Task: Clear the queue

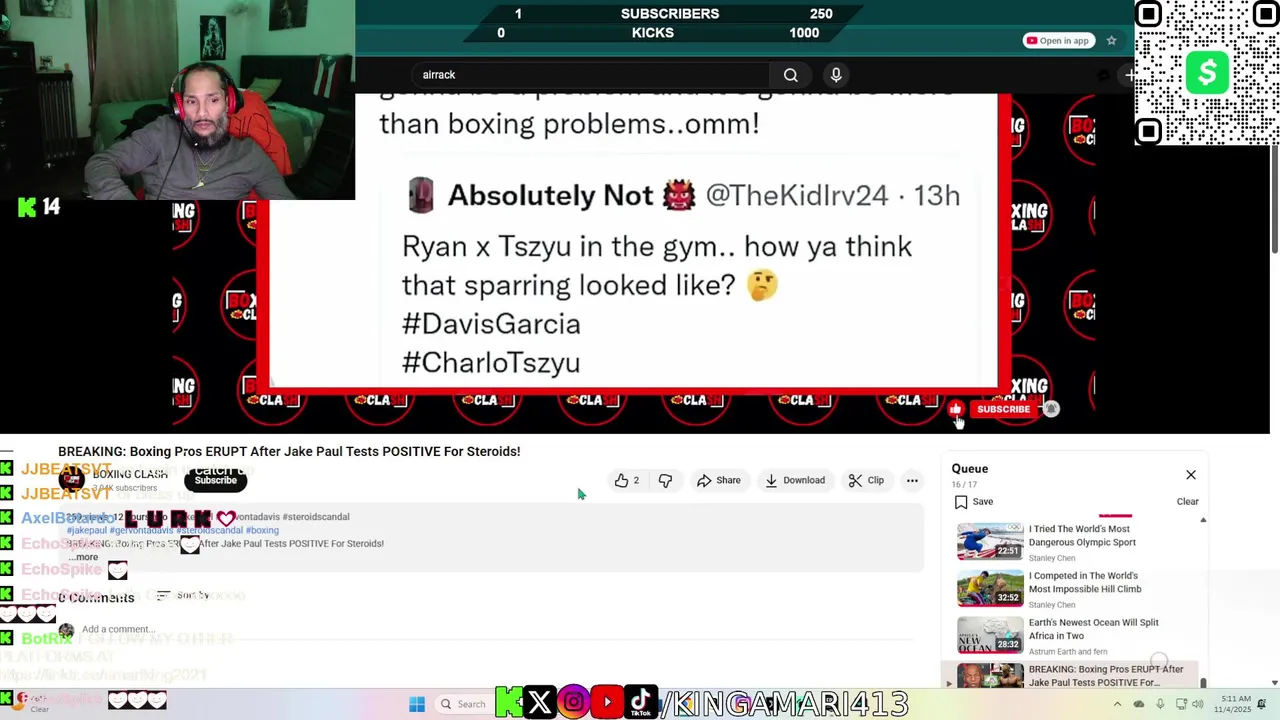Action: tap(1187, 502)
